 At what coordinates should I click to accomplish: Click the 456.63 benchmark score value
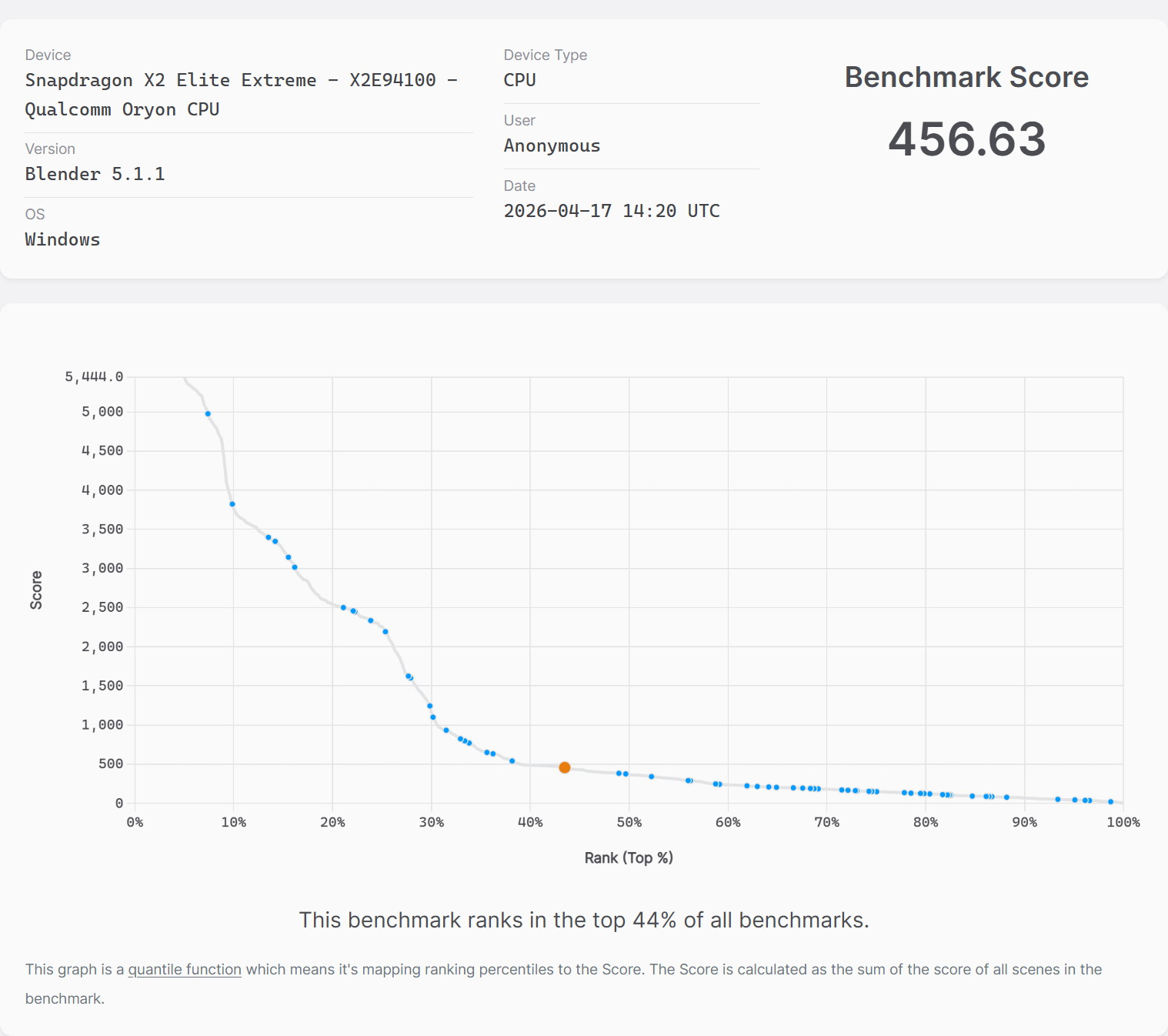click(x=966, y=139)
